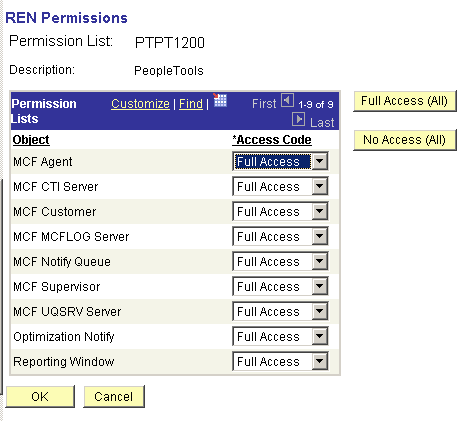Click the PTPT1200 permission list value
The width and height of the screenshot is (463, 421).
[x=170, y=43]
